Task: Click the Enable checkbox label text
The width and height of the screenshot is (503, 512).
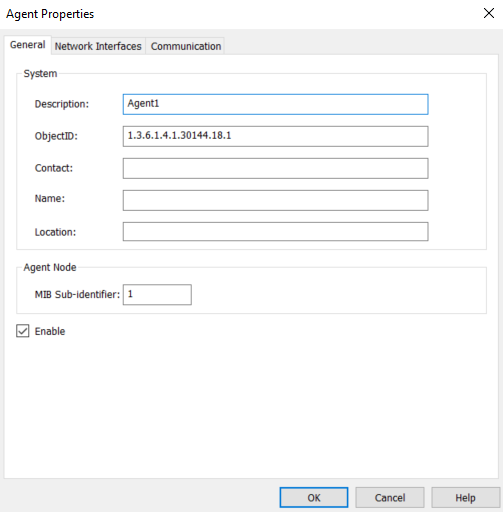Action: [50, 331]
